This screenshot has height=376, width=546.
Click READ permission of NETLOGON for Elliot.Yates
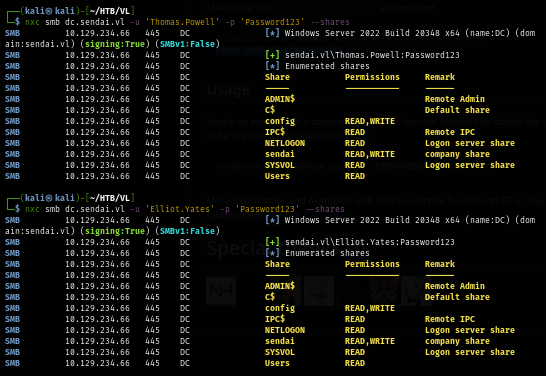coord(355,330)
